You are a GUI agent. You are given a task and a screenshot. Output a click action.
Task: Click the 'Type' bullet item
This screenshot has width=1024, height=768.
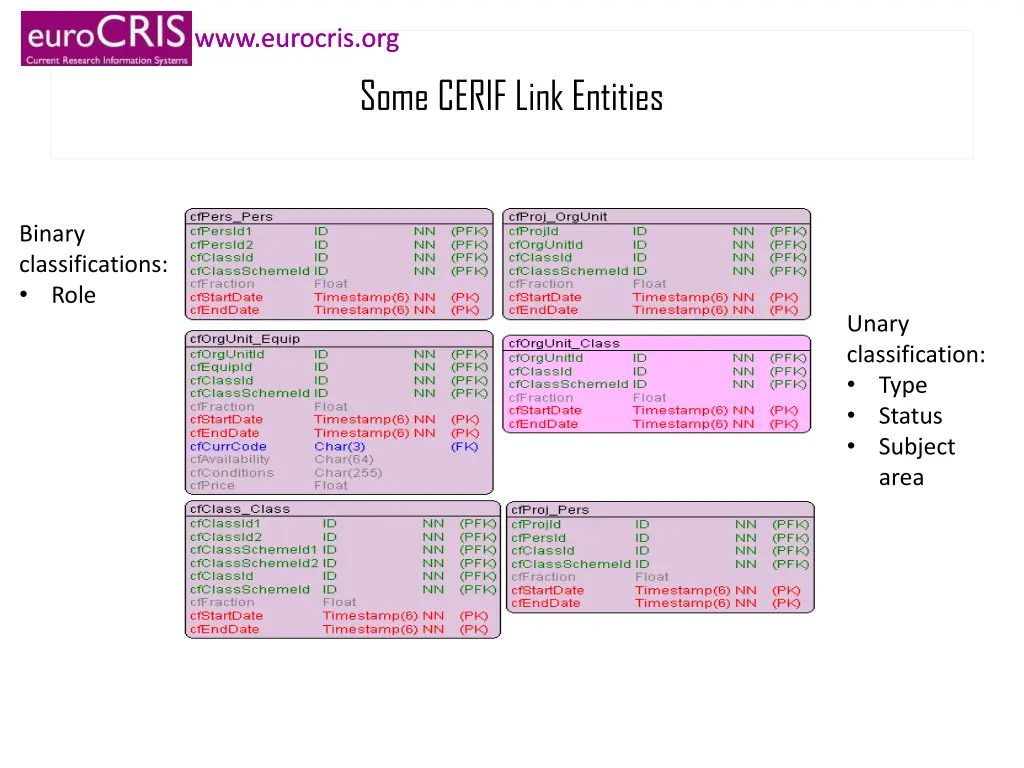pyautogui.click(x=902, y=385)
